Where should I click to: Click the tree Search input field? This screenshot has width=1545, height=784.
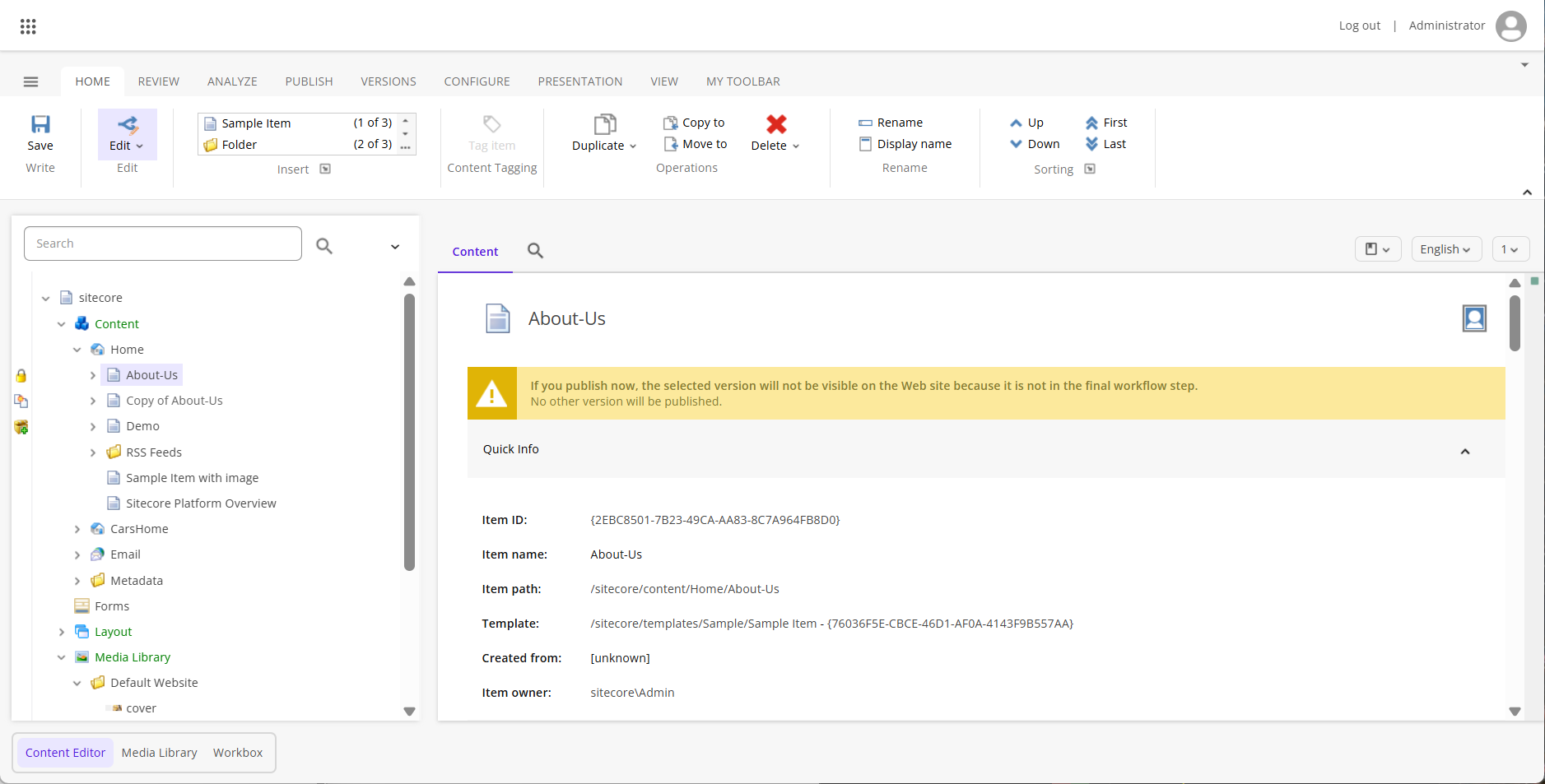[163, 244]
